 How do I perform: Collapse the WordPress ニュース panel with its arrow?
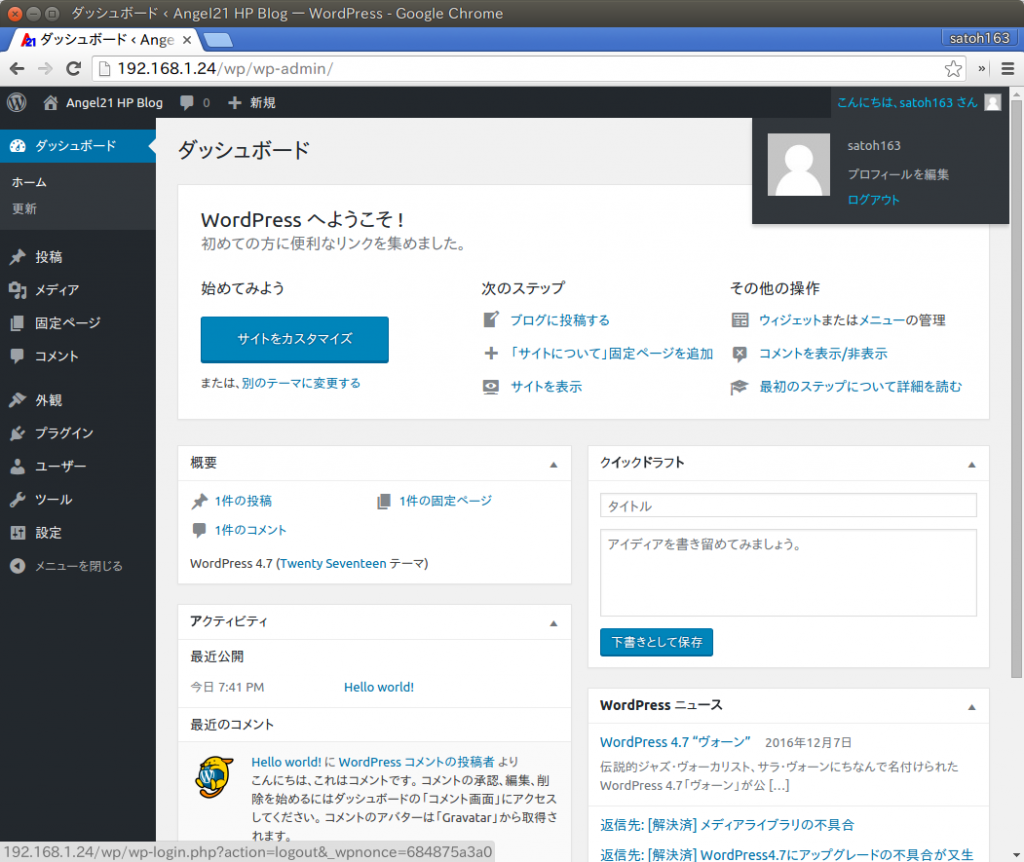pos(972,707)
